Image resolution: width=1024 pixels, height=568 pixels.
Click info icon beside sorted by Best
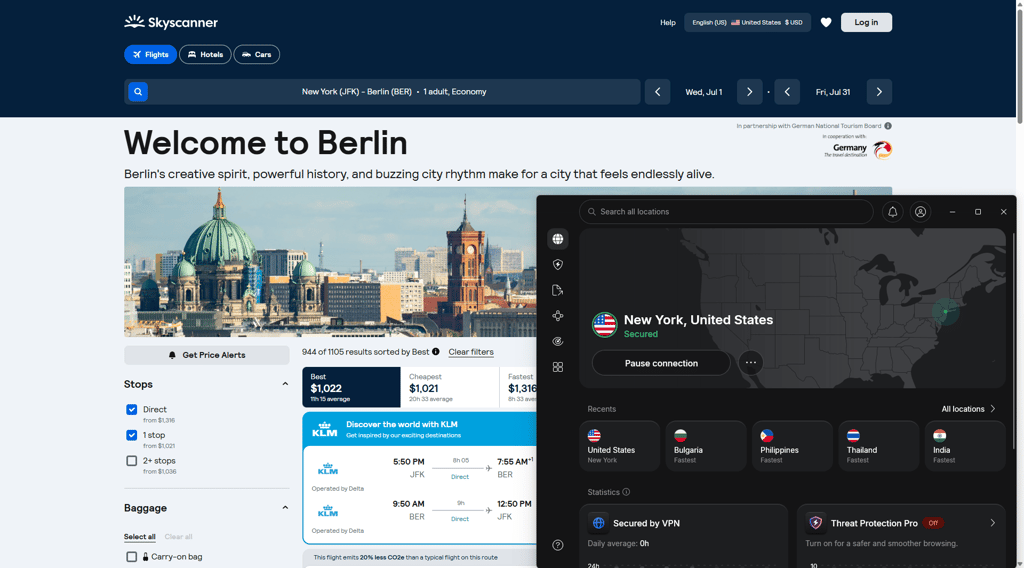[x=436, y=352]
